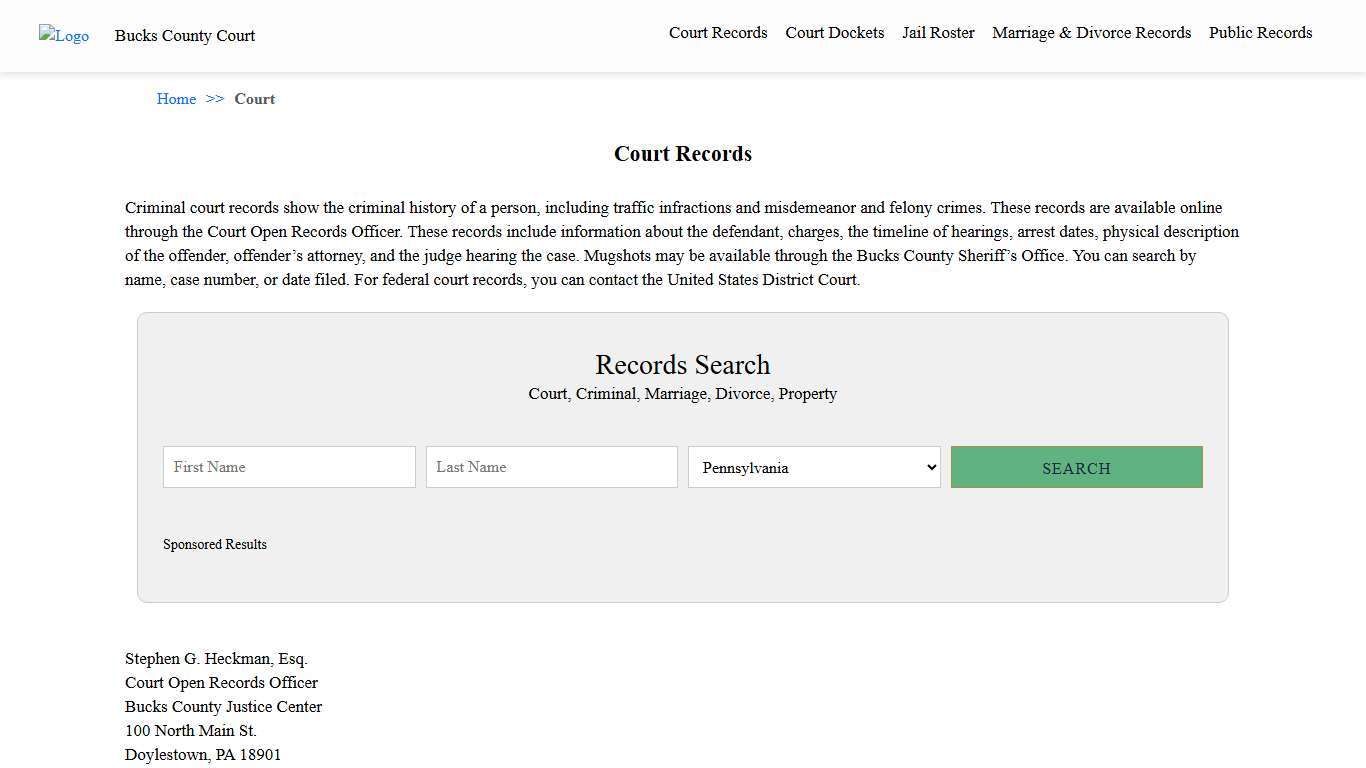Viewport: 1366px width, 768px height.
Task: Focus the Last Name input box
Action: 551,467
